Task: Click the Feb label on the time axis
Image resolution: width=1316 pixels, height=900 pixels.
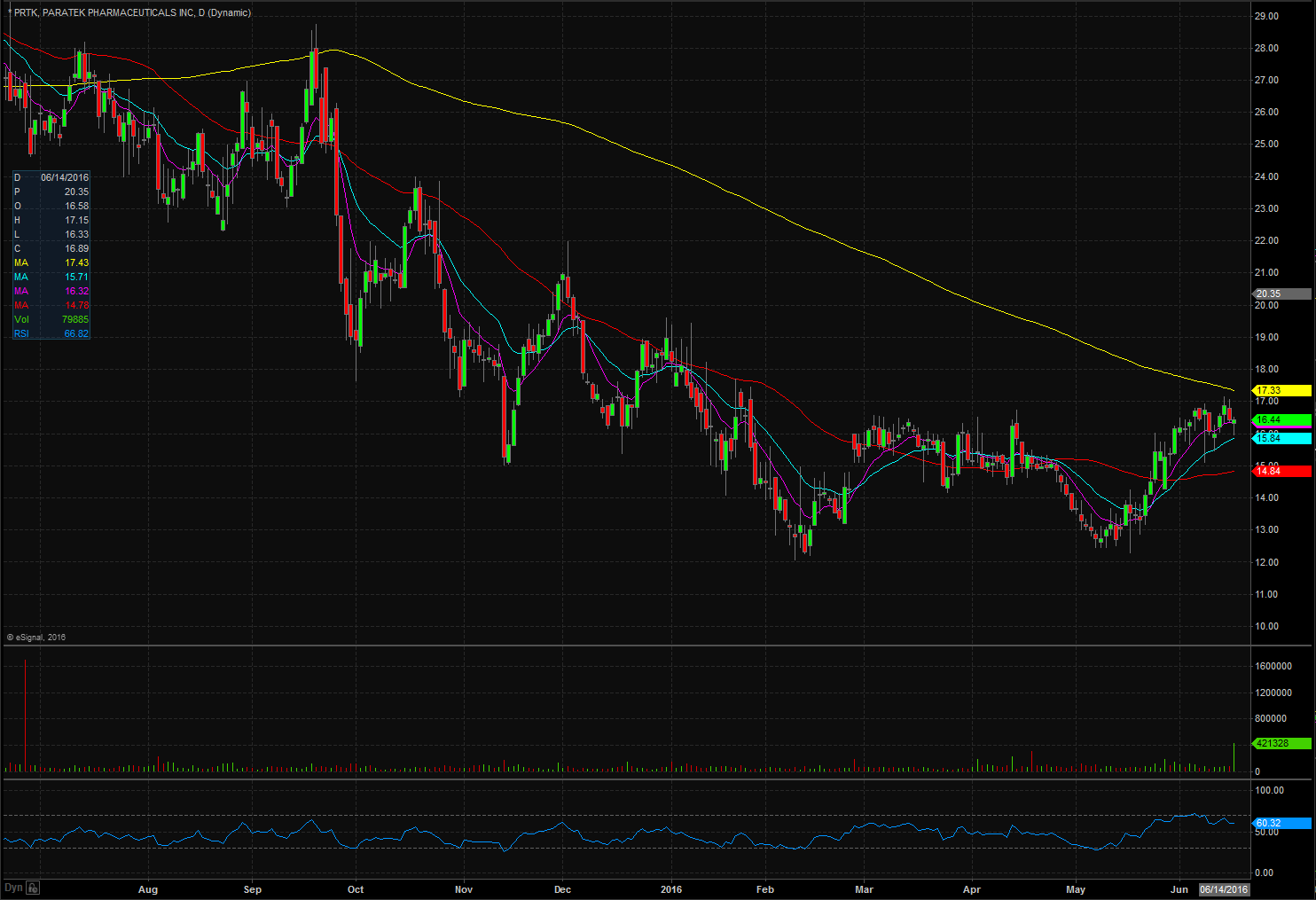Action: [x=764, y=889]
